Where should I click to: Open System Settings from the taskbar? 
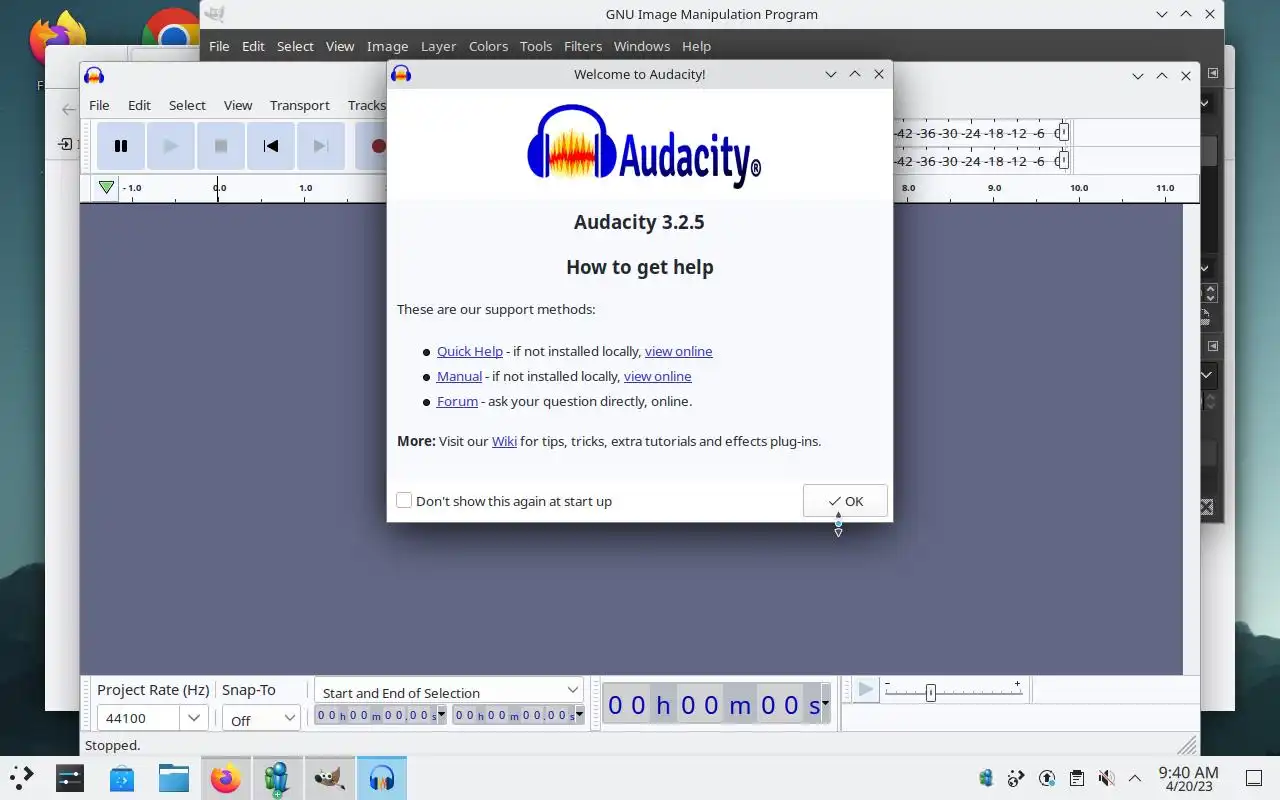[70, 777]
